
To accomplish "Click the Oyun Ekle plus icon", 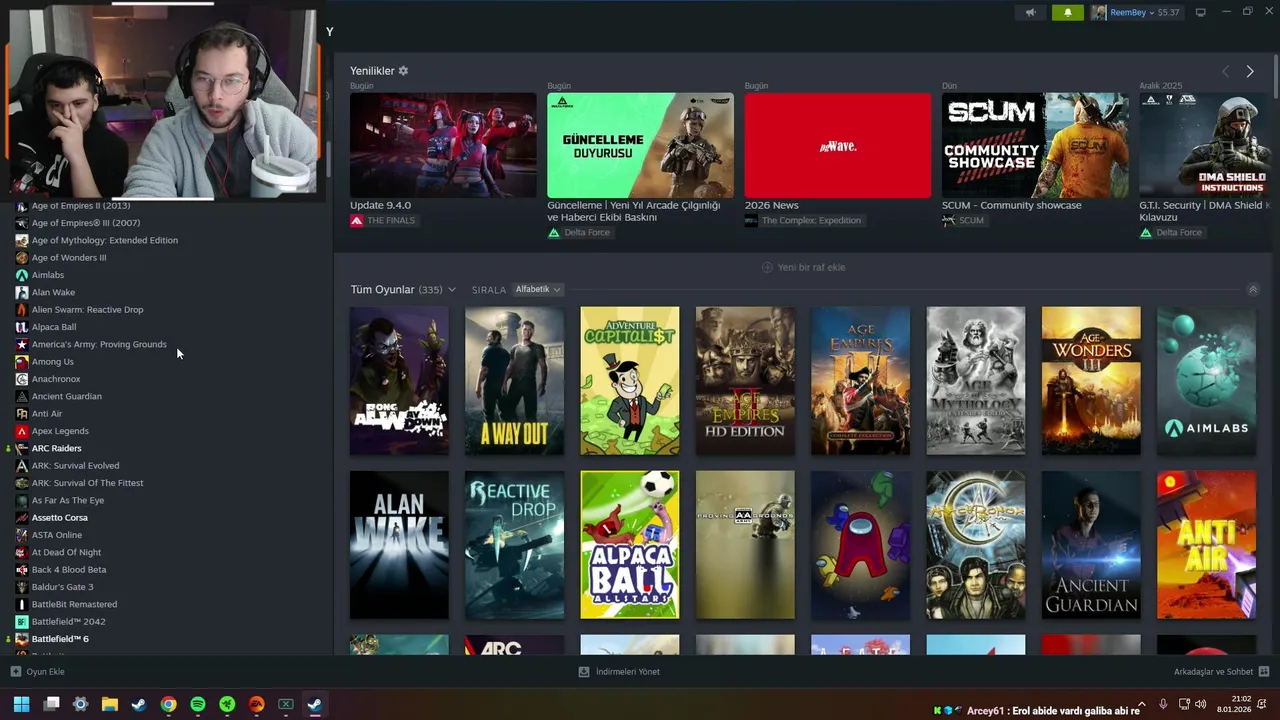I will 15,672.
